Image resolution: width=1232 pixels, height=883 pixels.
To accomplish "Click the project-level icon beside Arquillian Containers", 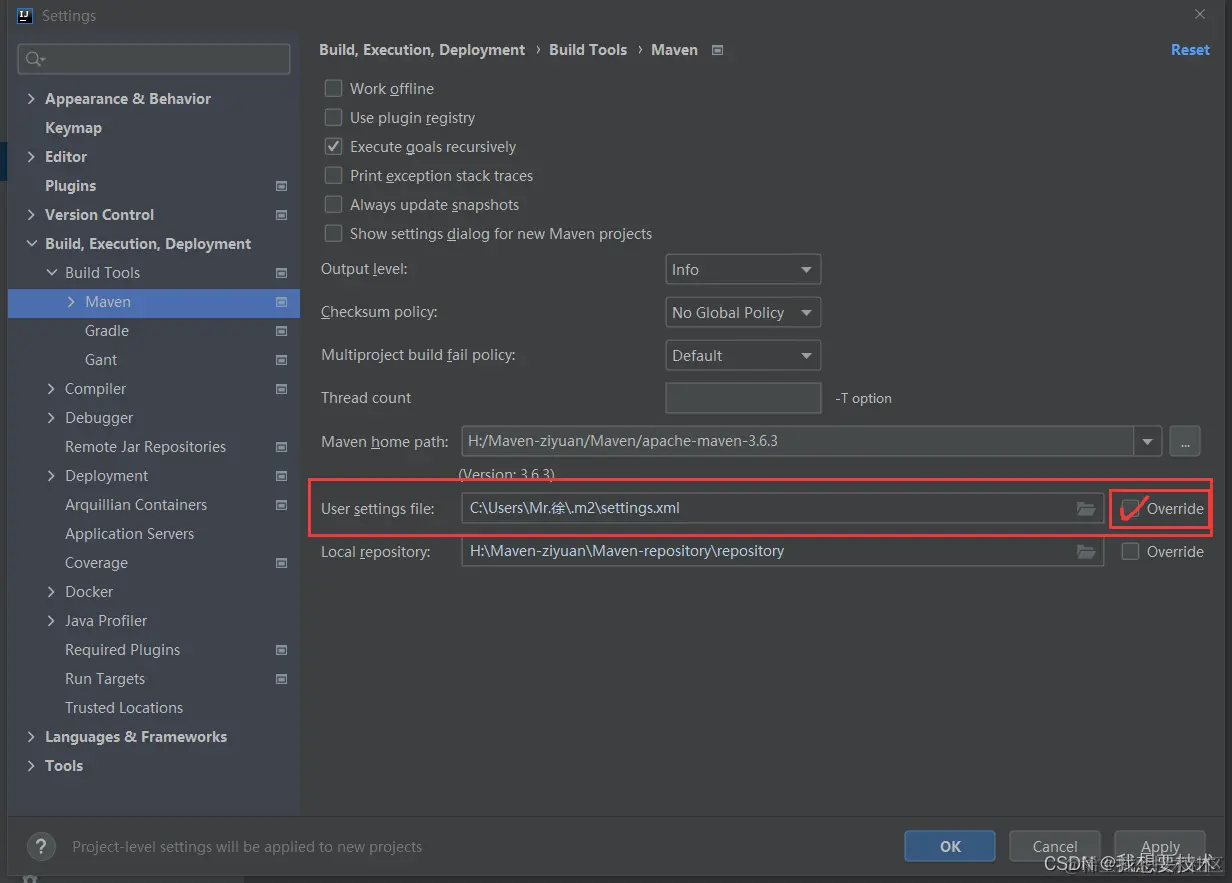I will [x=281, y=505].
